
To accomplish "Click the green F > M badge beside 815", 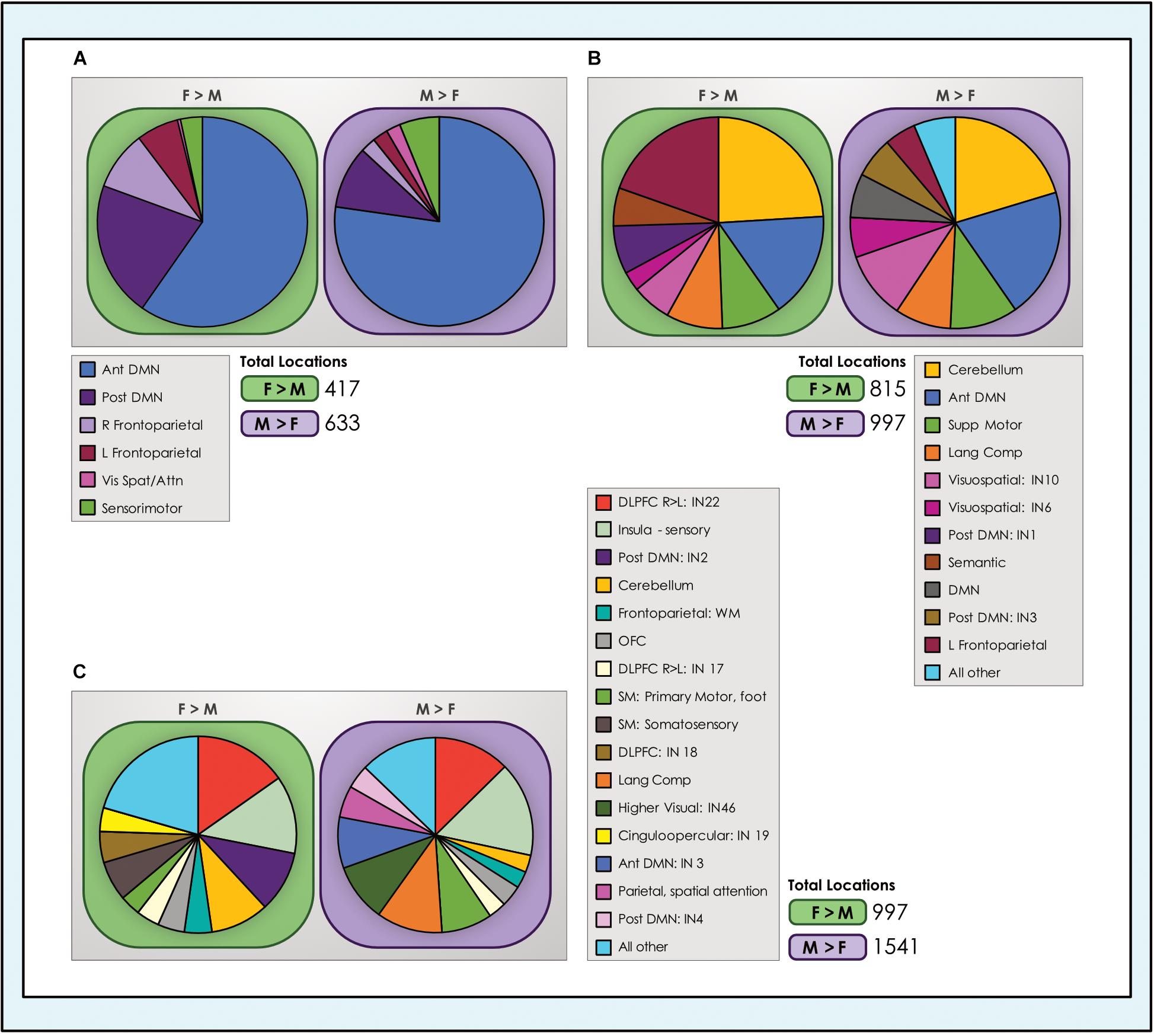I will tap(825, 389).
